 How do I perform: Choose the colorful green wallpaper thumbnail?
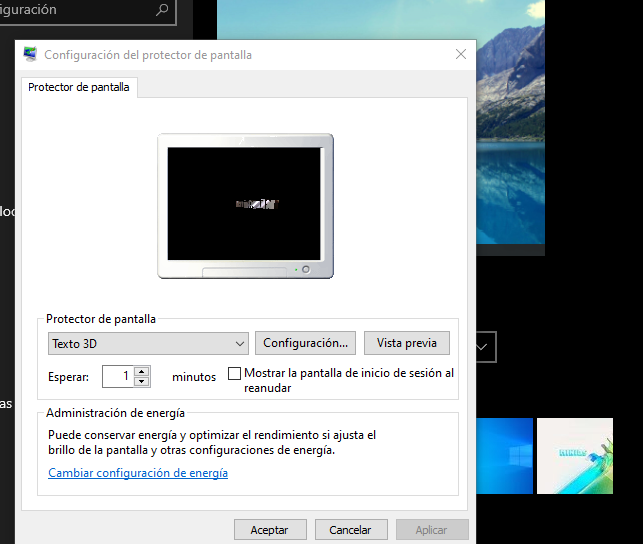pyautogui.click(x=574, y=456)
